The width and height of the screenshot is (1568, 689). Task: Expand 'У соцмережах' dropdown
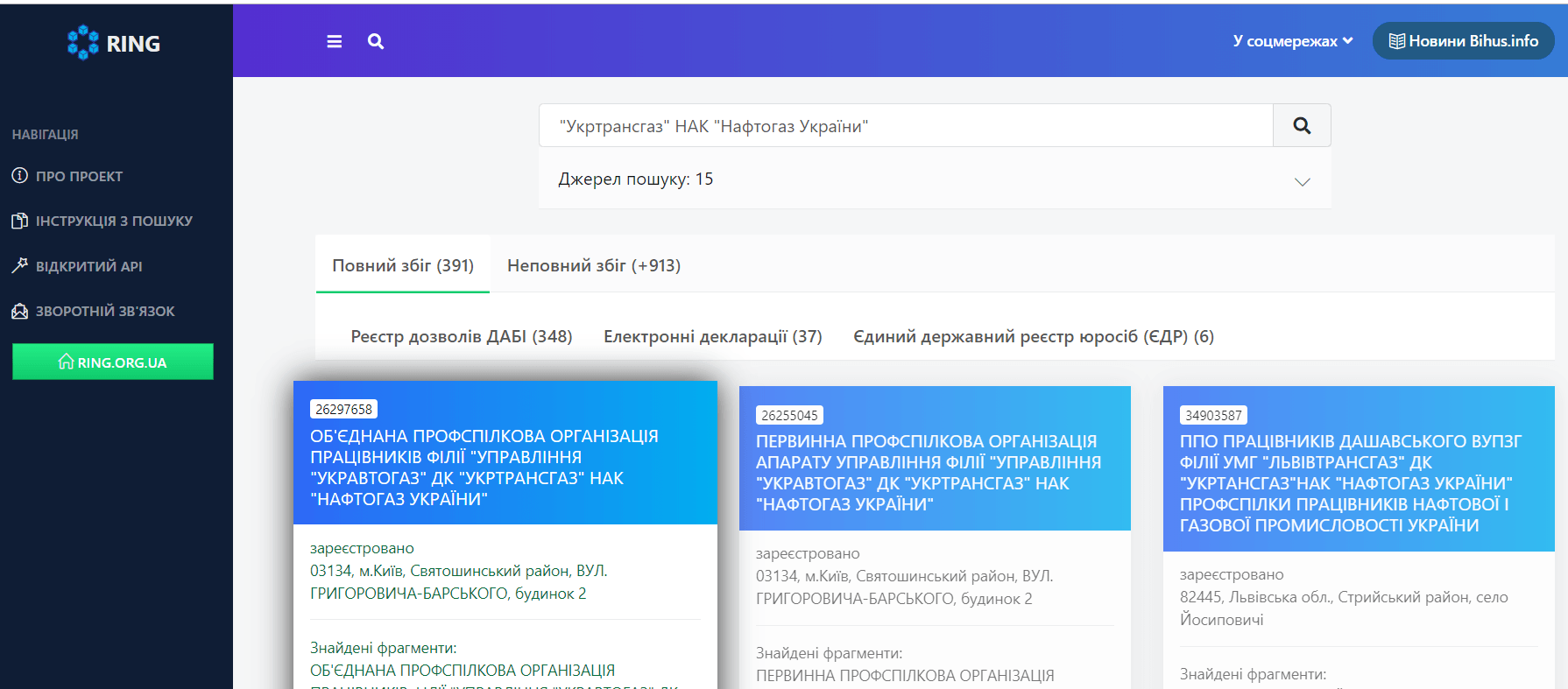coord(1293,41)
